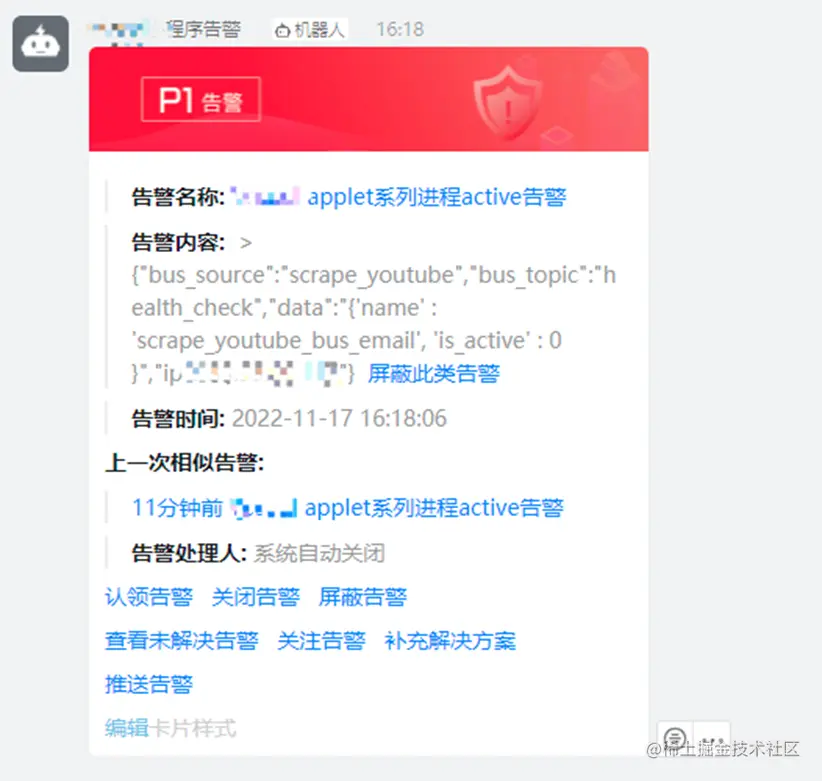Open 编辑卡片样式 link

[x=170, y=728]
